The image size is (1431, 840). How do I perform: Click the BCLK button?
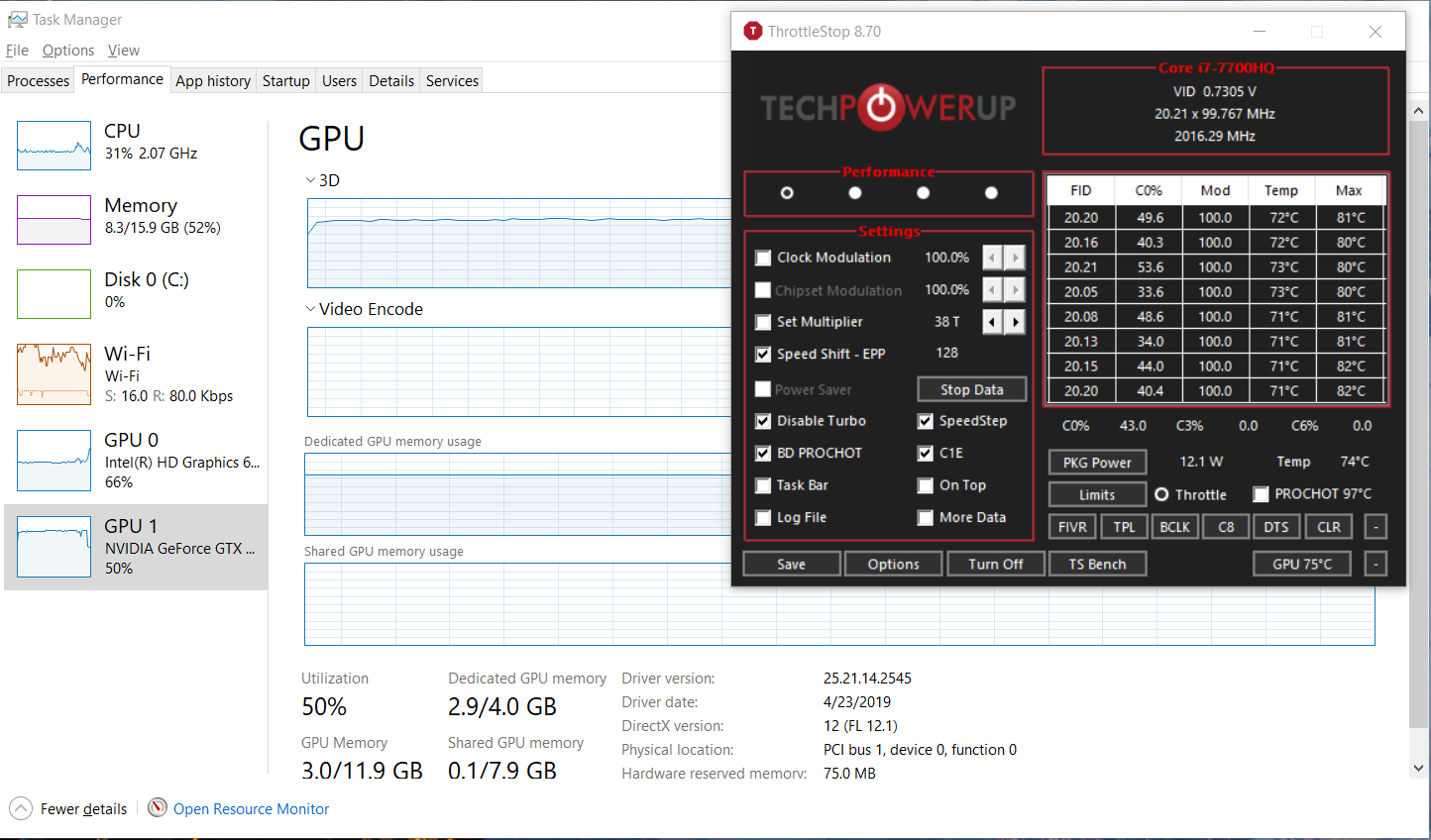coord(1174,527)
